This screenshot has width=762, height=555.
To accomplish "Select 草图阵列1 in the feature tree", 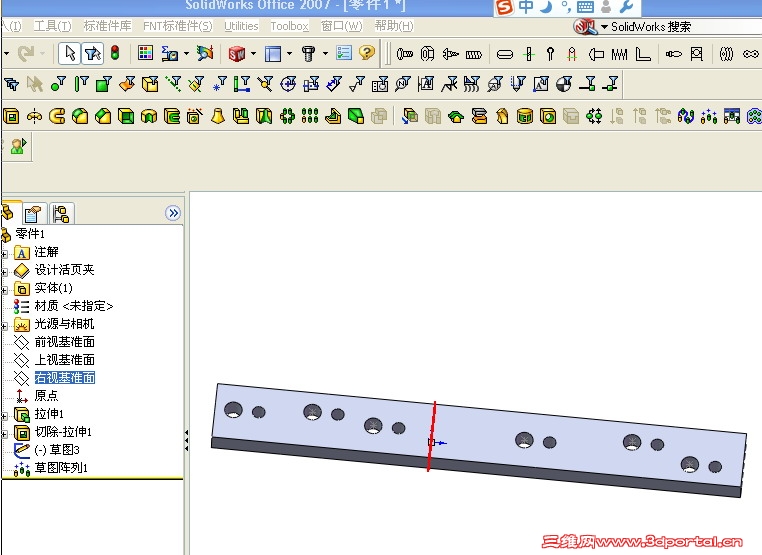I will (61, 468).
